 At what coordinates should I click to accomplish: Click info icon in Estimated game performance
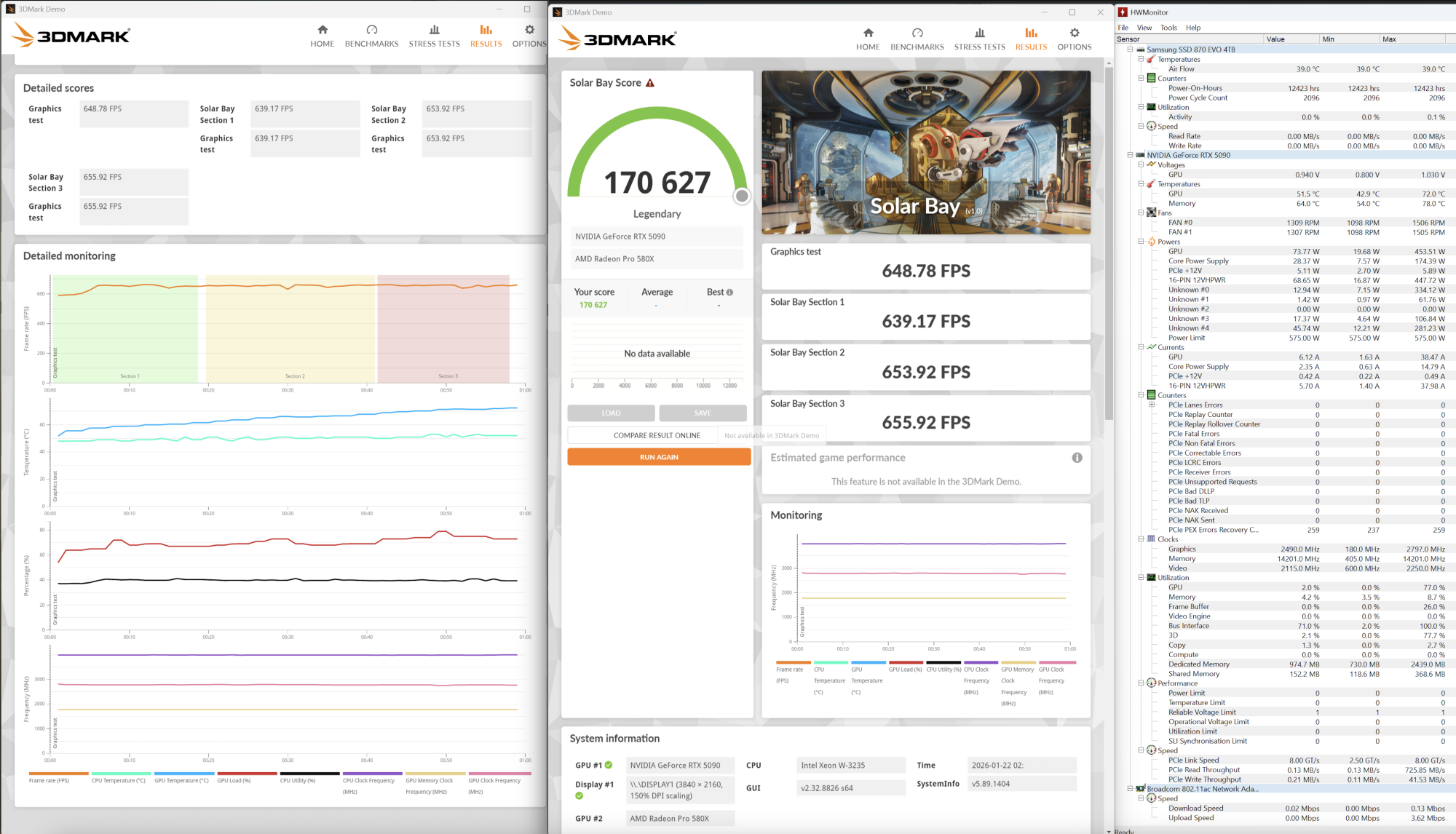[x=1077, y=458]
